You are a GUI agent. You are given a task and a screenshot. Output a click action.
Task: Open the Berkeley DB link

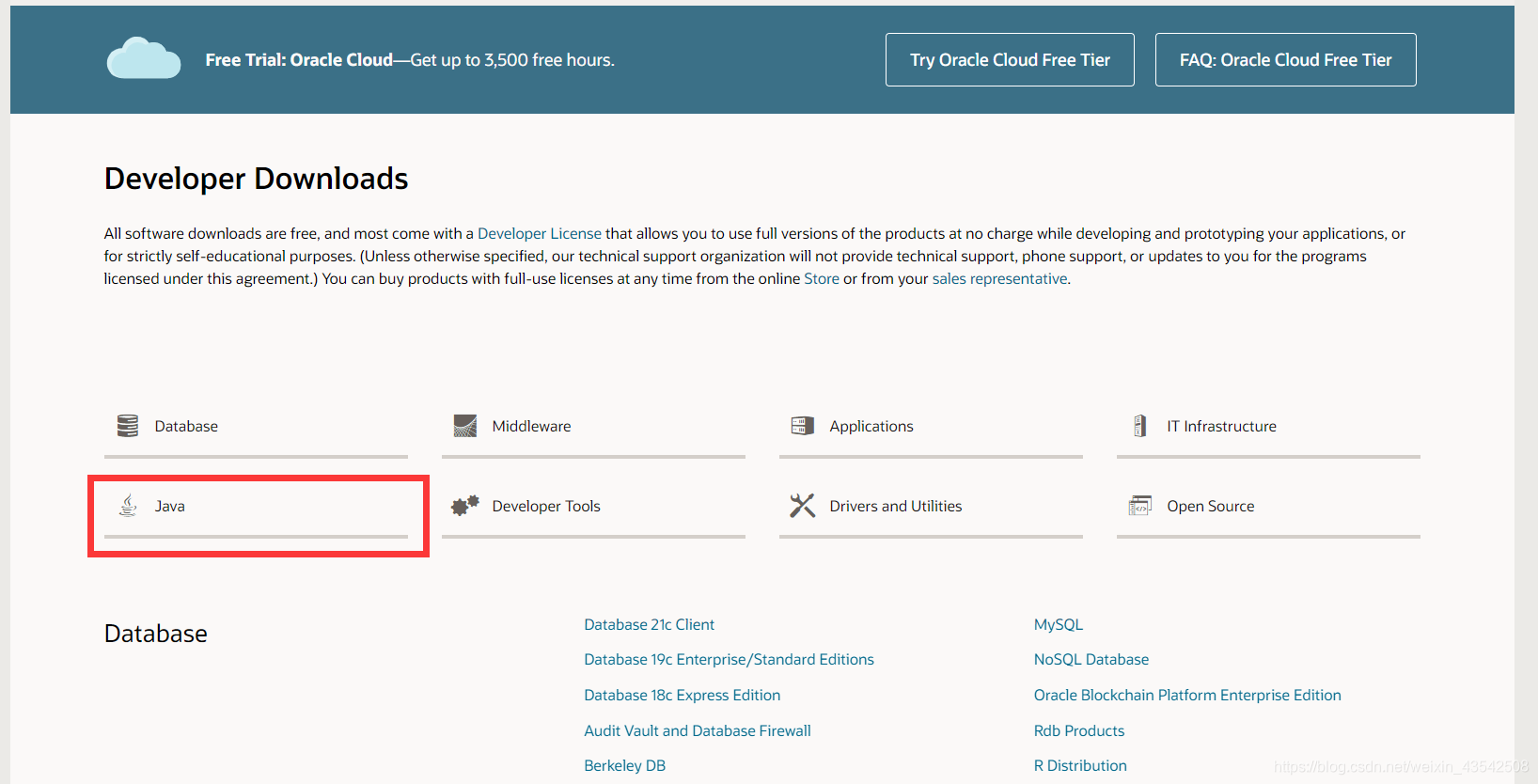click(624, 765)
